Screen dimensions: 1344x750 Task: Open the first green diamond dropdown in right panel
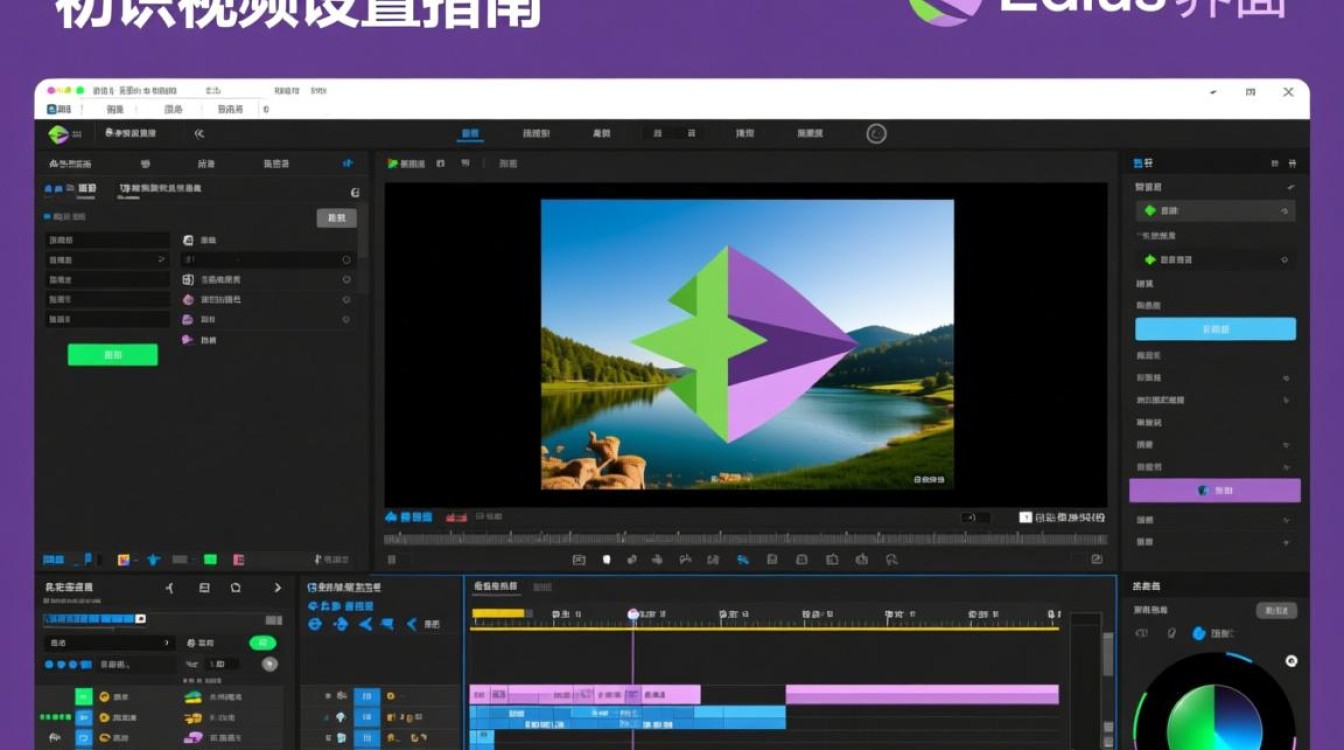[x=1215, y=211]
